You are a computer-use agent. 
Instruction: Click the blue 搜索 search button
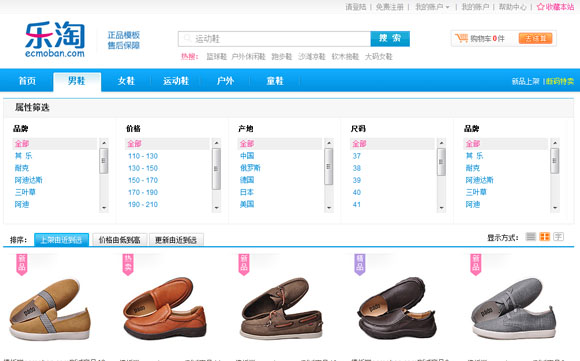[390, 38]
